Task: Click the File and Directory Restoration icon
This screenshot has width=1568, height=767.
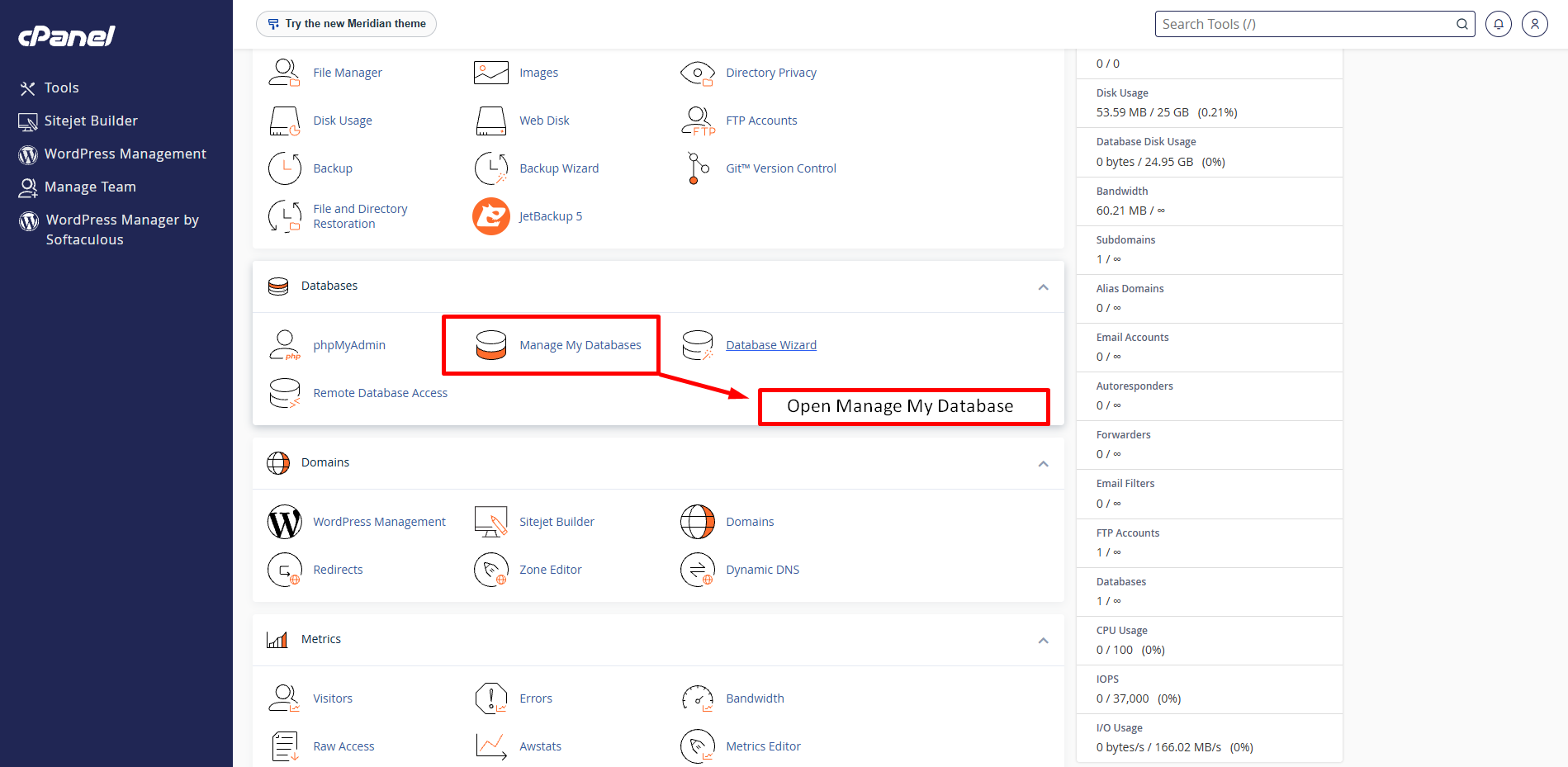Action: (x=284, y=216)
